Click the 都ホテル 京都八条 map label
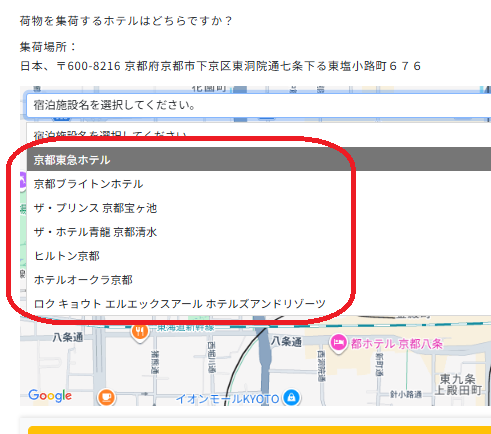The width and height of the screenshot is (491, 434). click(x=396, y=344)
